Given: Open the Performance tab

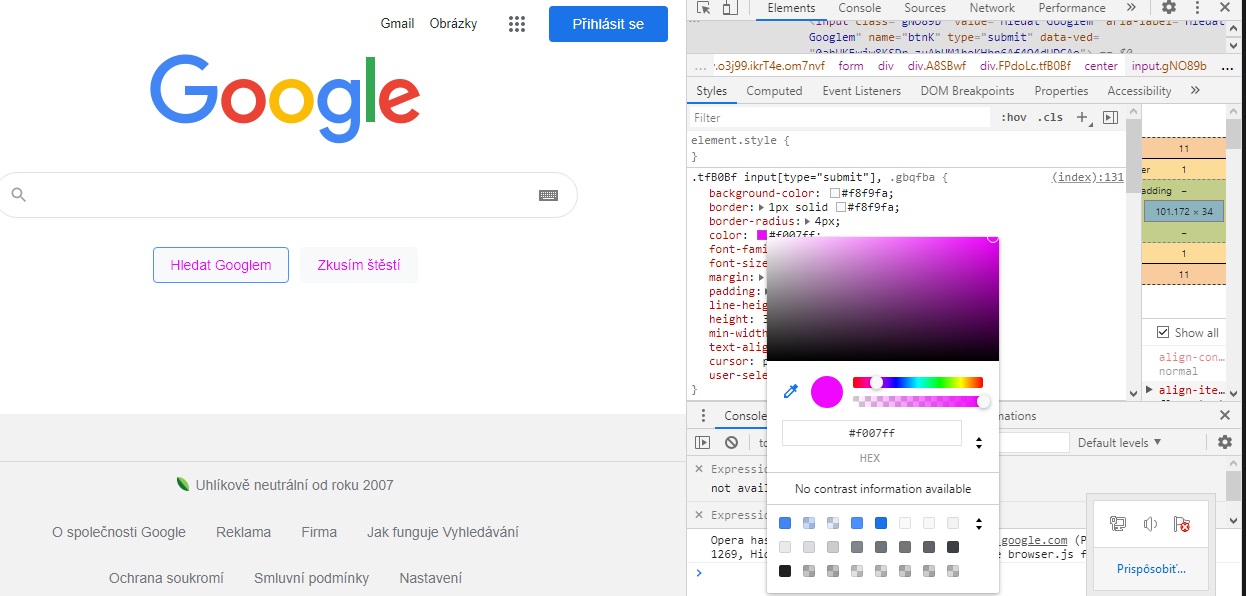Looking at the screenshot, I should [x=1072, y=8].
